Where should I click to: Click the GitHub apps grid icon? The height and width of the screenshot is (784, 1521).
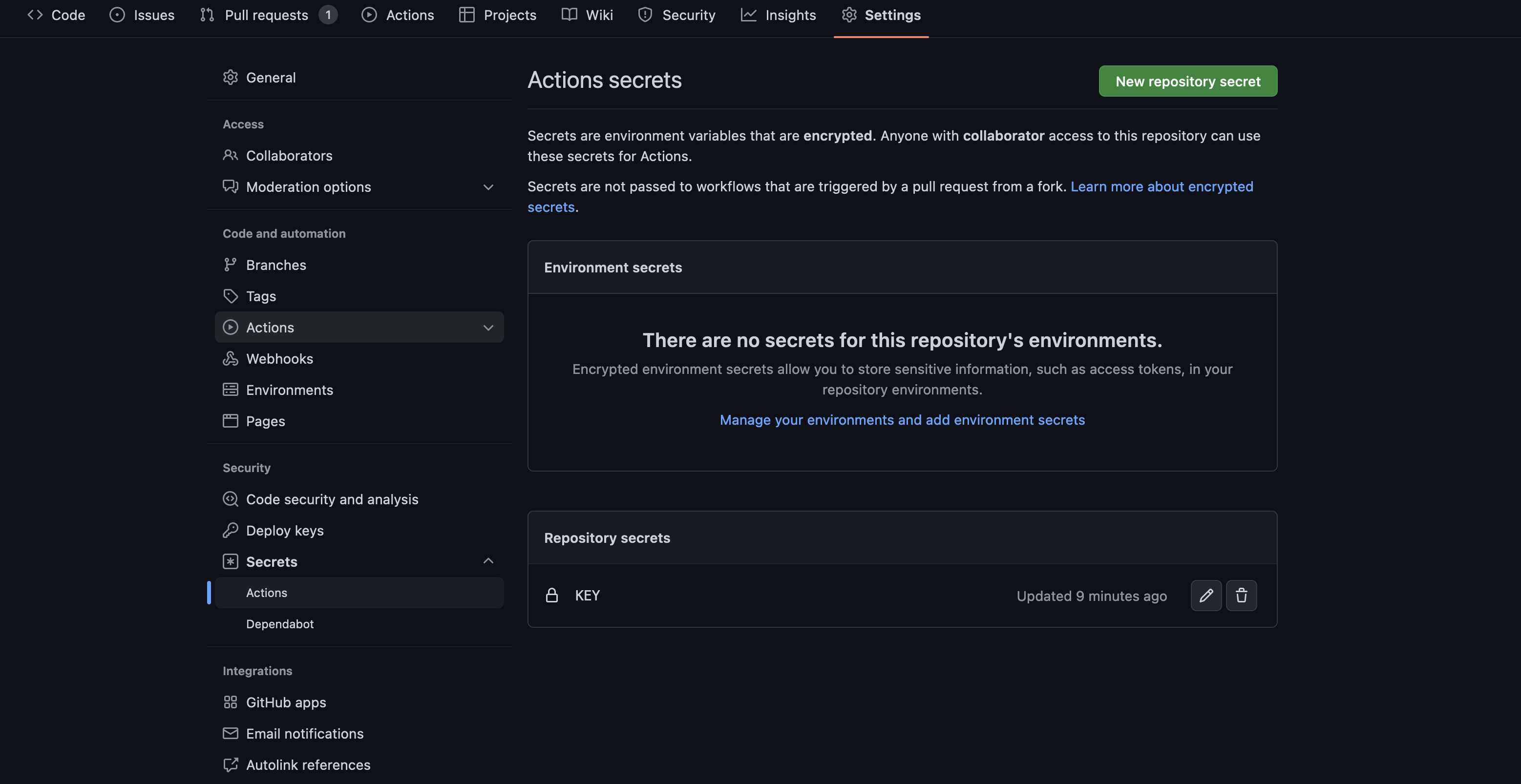(230, 702)
